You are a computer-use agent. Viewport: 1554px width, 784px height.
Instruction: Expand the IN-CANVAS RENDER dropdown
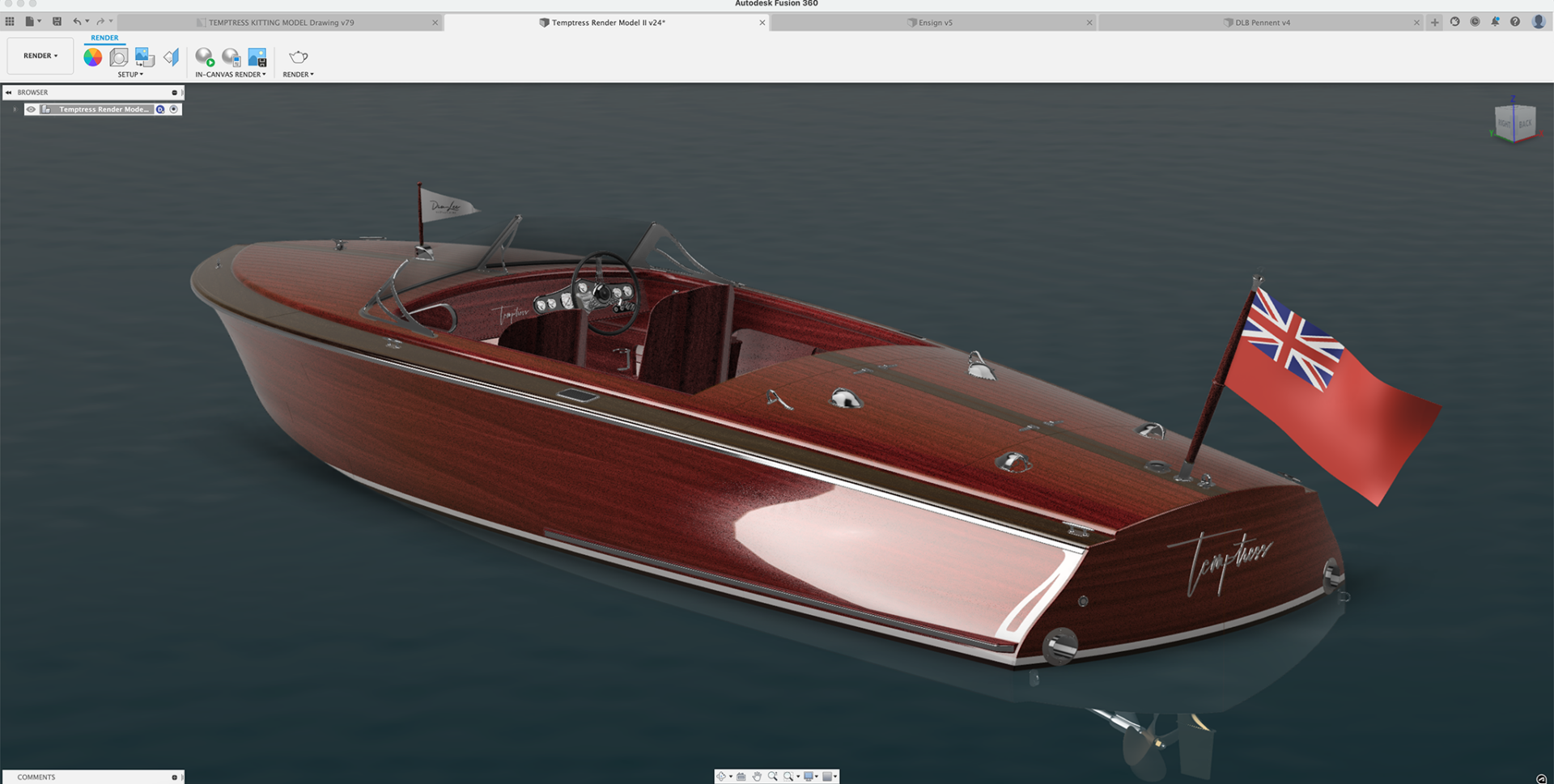(230, 74)
